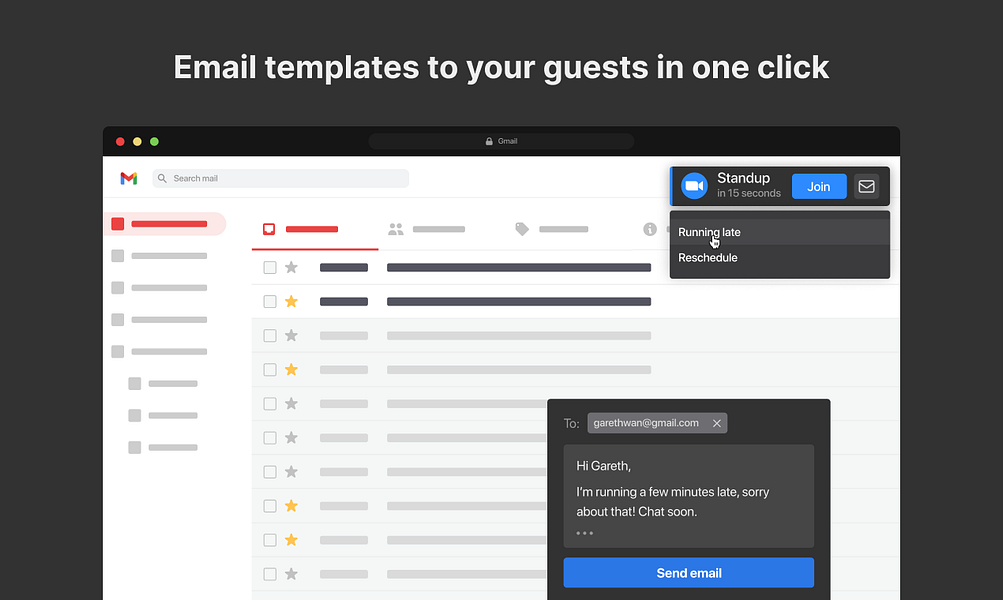Click the Standup meeting title
Screen dimensions: 1003x600
pos(743,178)
